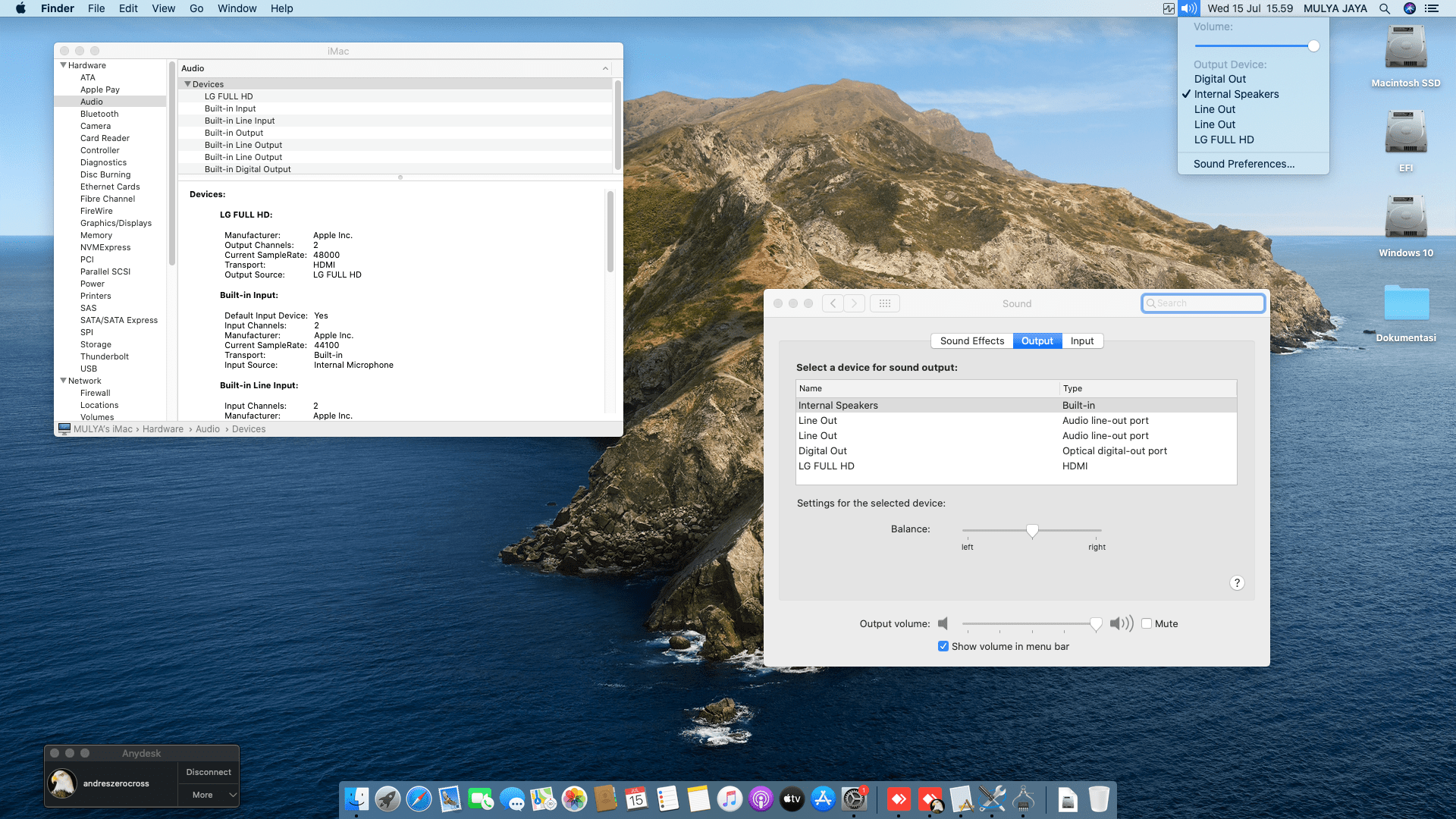This screenshot has height=819, width=1456.
Task: Disconnect the AnyDesk session
Action: (x=209, y=772)
